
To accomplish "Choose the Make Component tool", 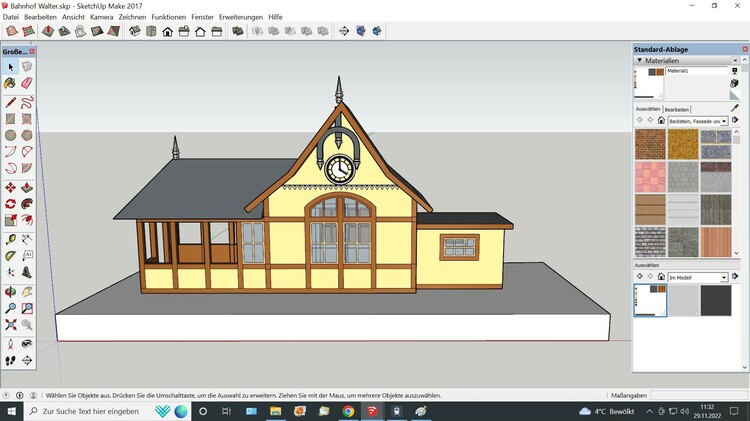I will 27,67.
